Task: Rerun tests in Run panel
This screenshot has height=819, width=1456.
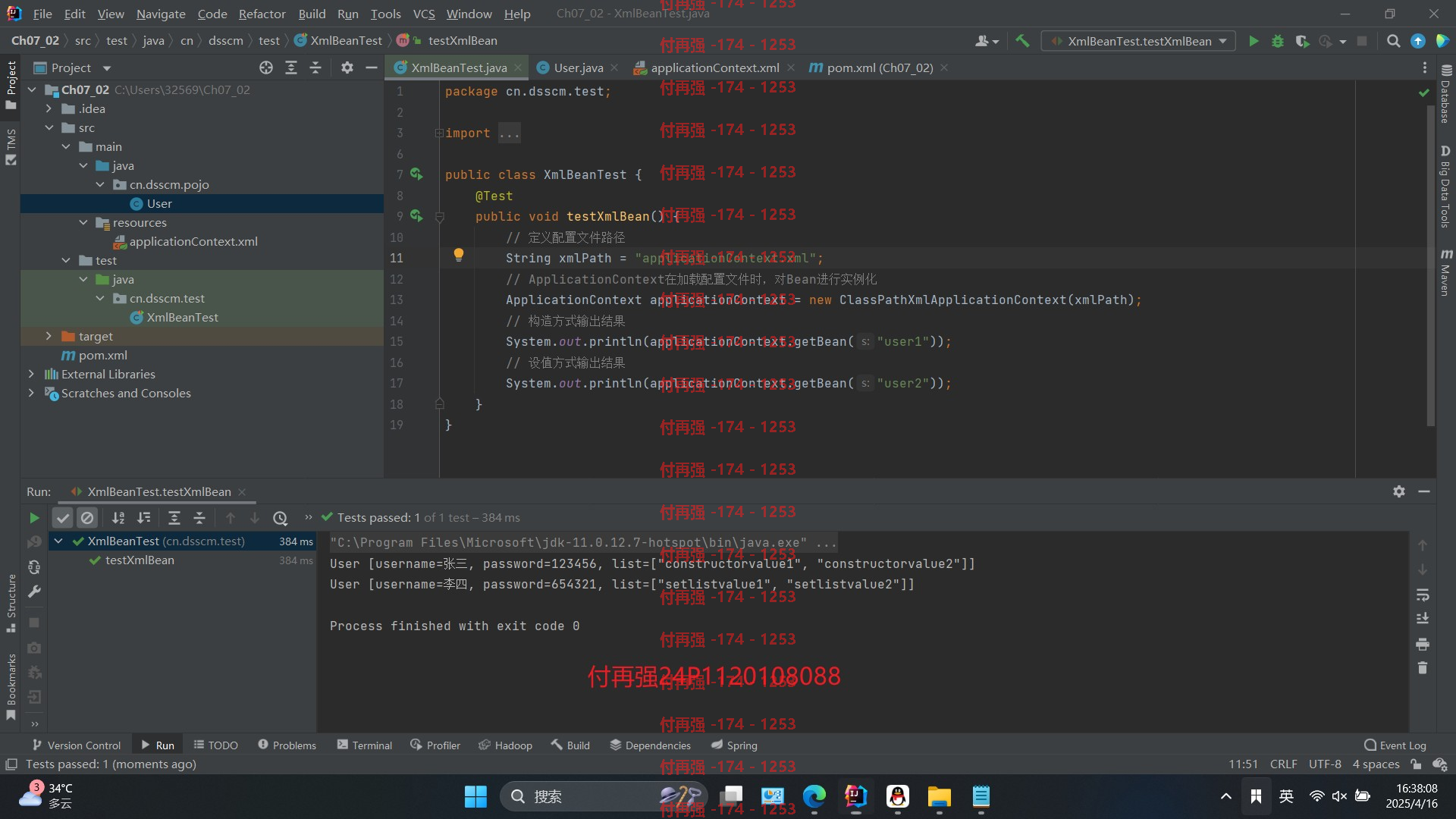Action: click(34, 518)
